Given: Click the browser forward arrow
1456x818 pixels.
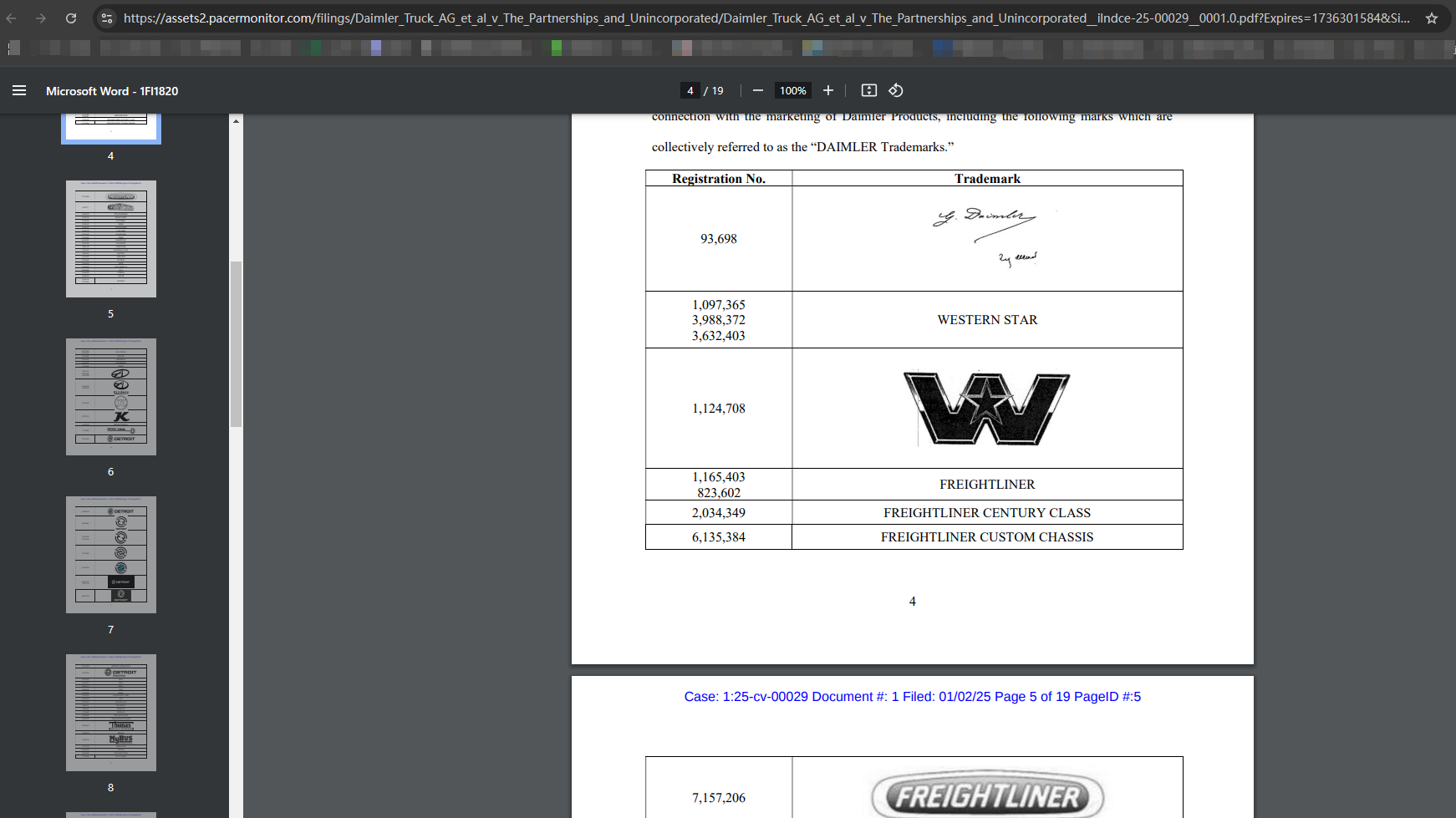Looking at the screenshot, I should (x=40, y=18).
